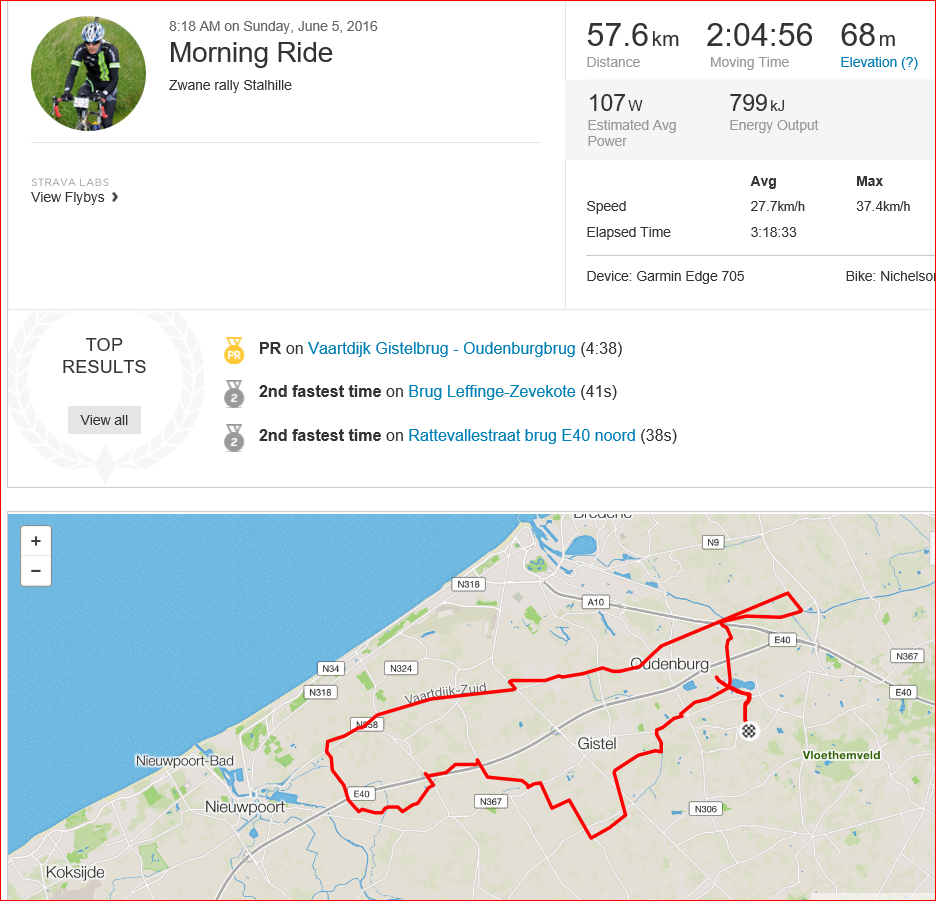The image size is (936, 901).
Task: Click silver medal beside Brug Leffinge-Zevekote
Action: 234,393
